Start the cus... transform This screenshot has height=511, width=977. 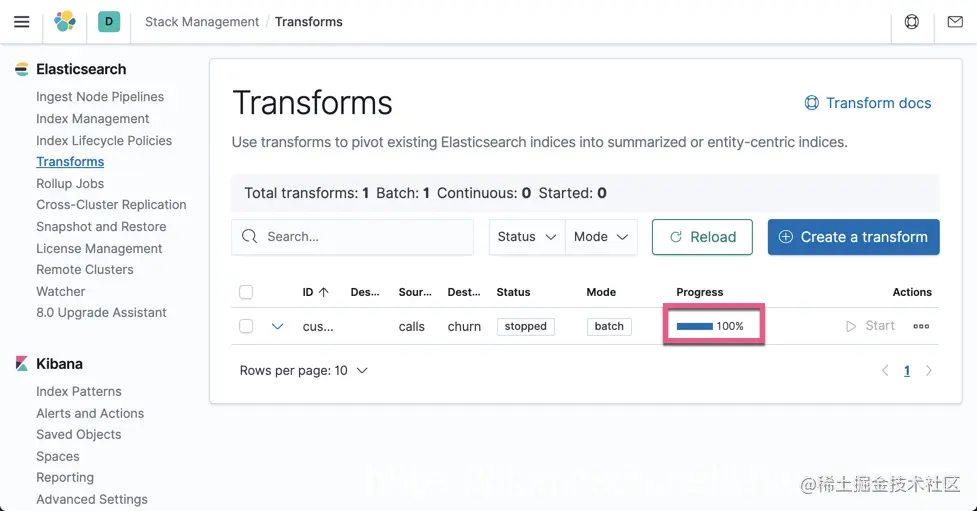click(x=870, y=326)
